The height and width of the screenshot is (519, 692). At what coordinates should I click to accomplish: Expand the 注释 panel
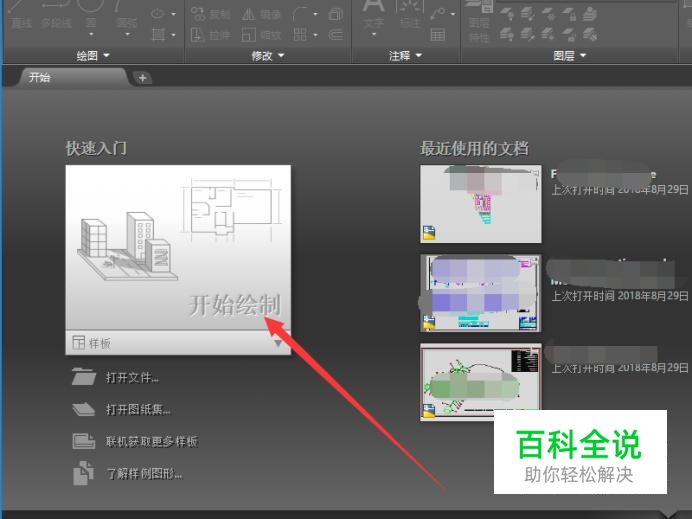[405, 56]
